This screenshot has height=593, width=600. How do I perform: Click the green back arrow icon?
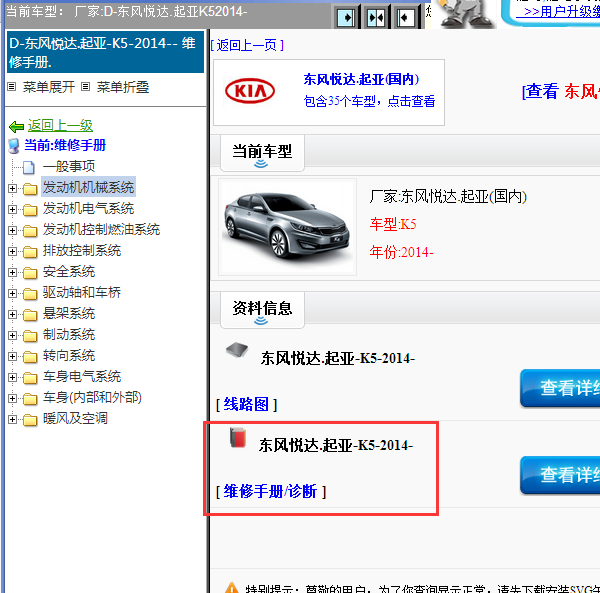pyautogui.click(x=16, y=126)
